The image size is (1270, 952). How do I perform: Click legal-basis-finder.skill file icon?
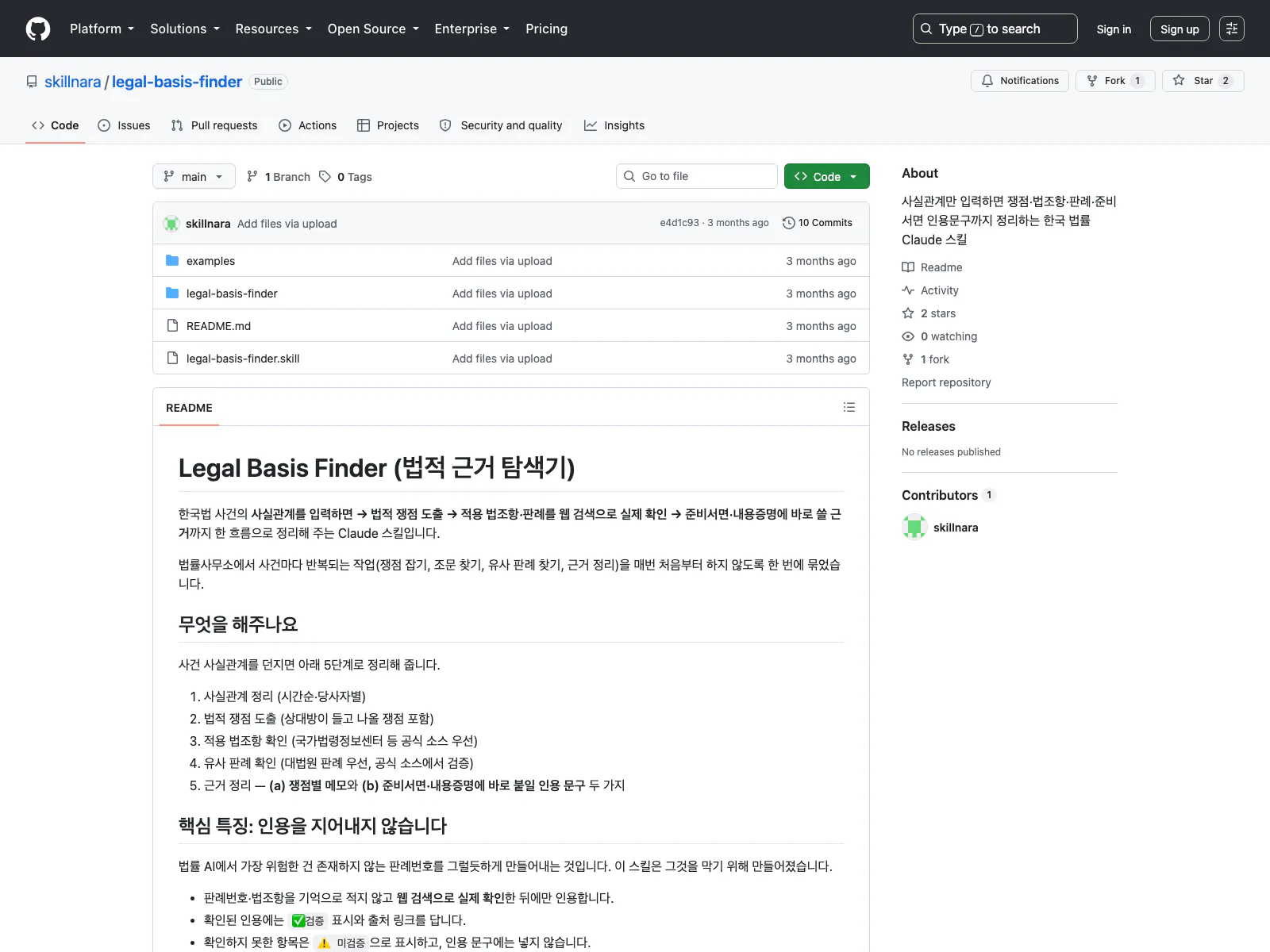[x=172, y=358]
